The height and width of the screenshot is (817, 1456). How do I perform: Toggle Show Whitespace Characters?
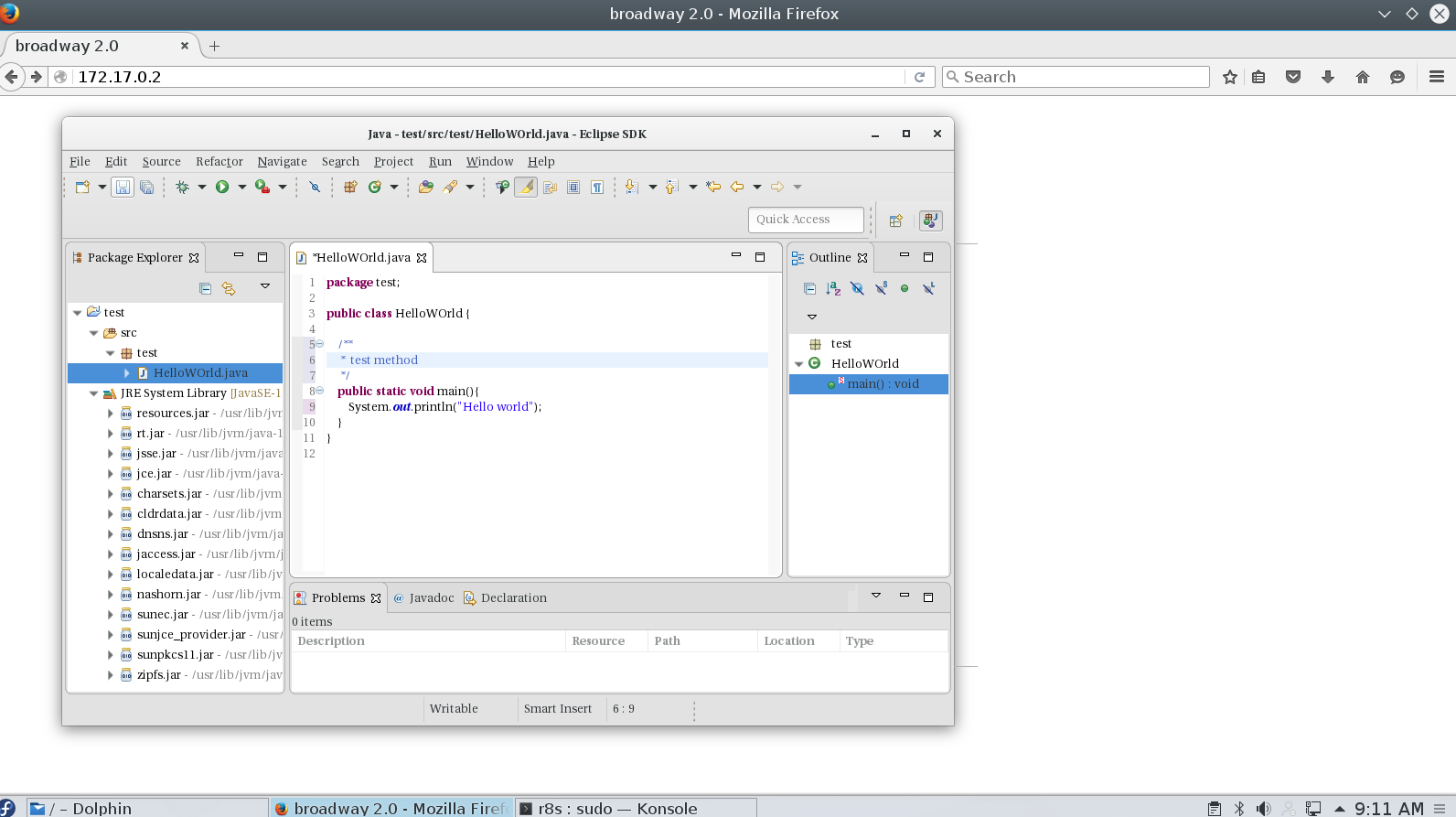coord(597,187)
